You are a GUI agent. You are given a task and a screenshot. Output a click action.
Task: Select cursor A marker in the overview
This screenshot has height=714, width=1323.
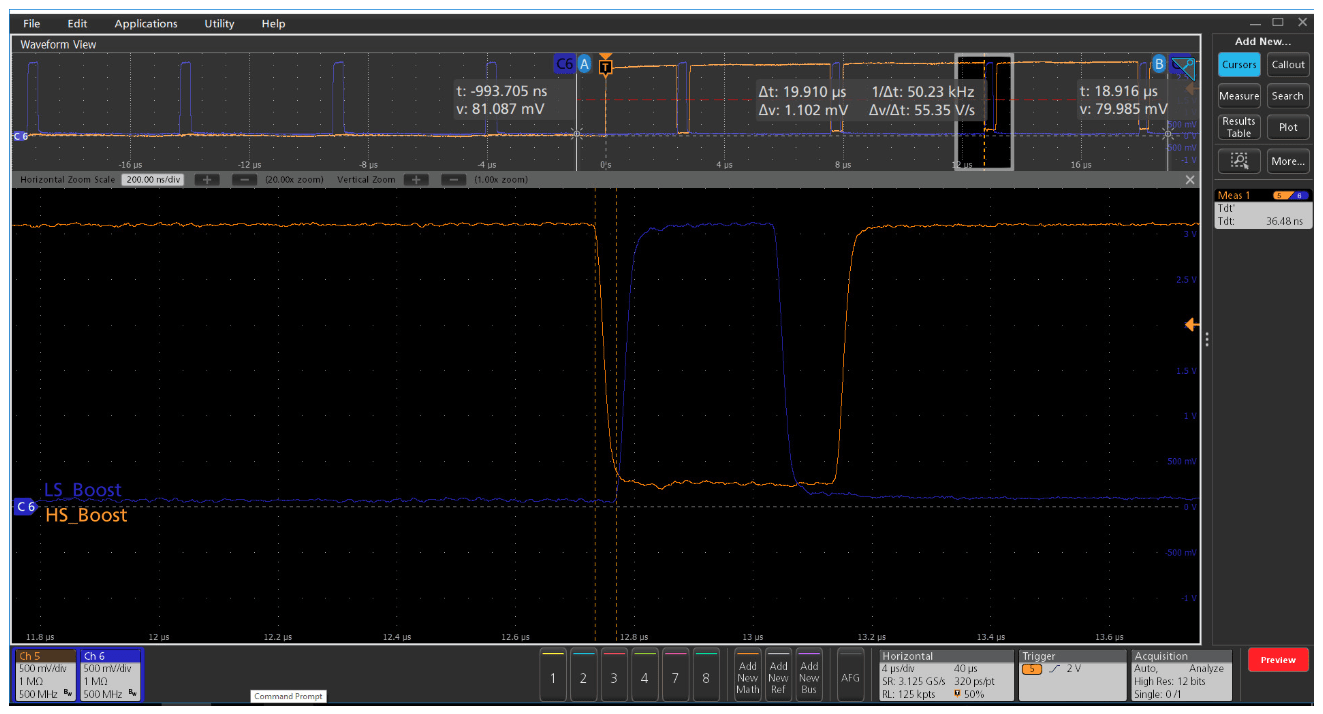(585, 64)
